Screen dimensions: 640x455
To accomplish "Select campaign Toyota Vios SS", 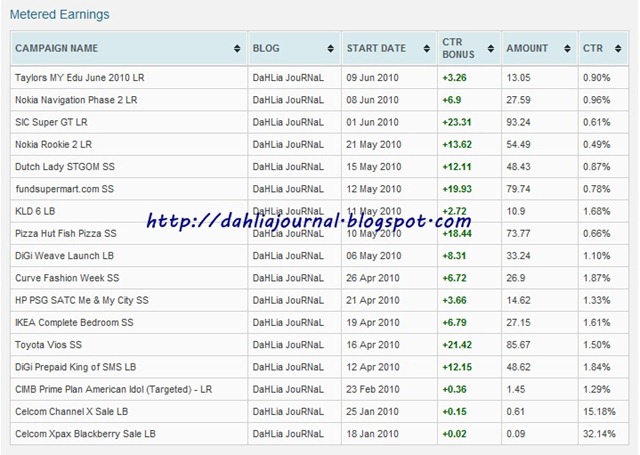I will pos(49,345).
